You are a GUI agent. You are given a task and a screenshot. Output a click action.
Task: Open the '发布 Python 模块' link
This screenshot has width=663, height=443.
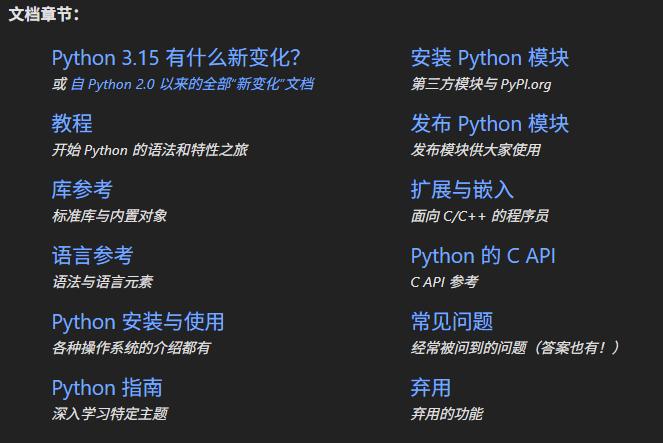coord(490,123)
